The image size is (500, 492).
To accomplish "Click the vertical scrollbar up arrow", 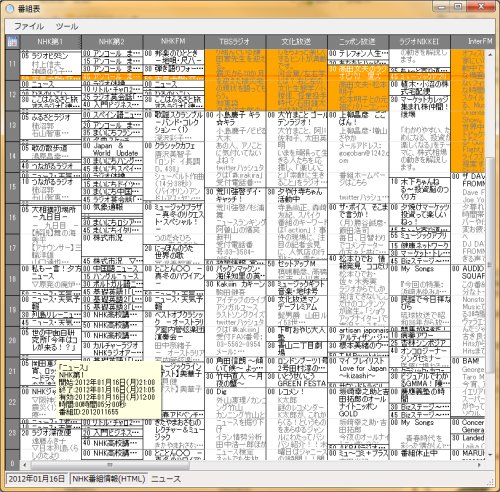I will 490,54.
